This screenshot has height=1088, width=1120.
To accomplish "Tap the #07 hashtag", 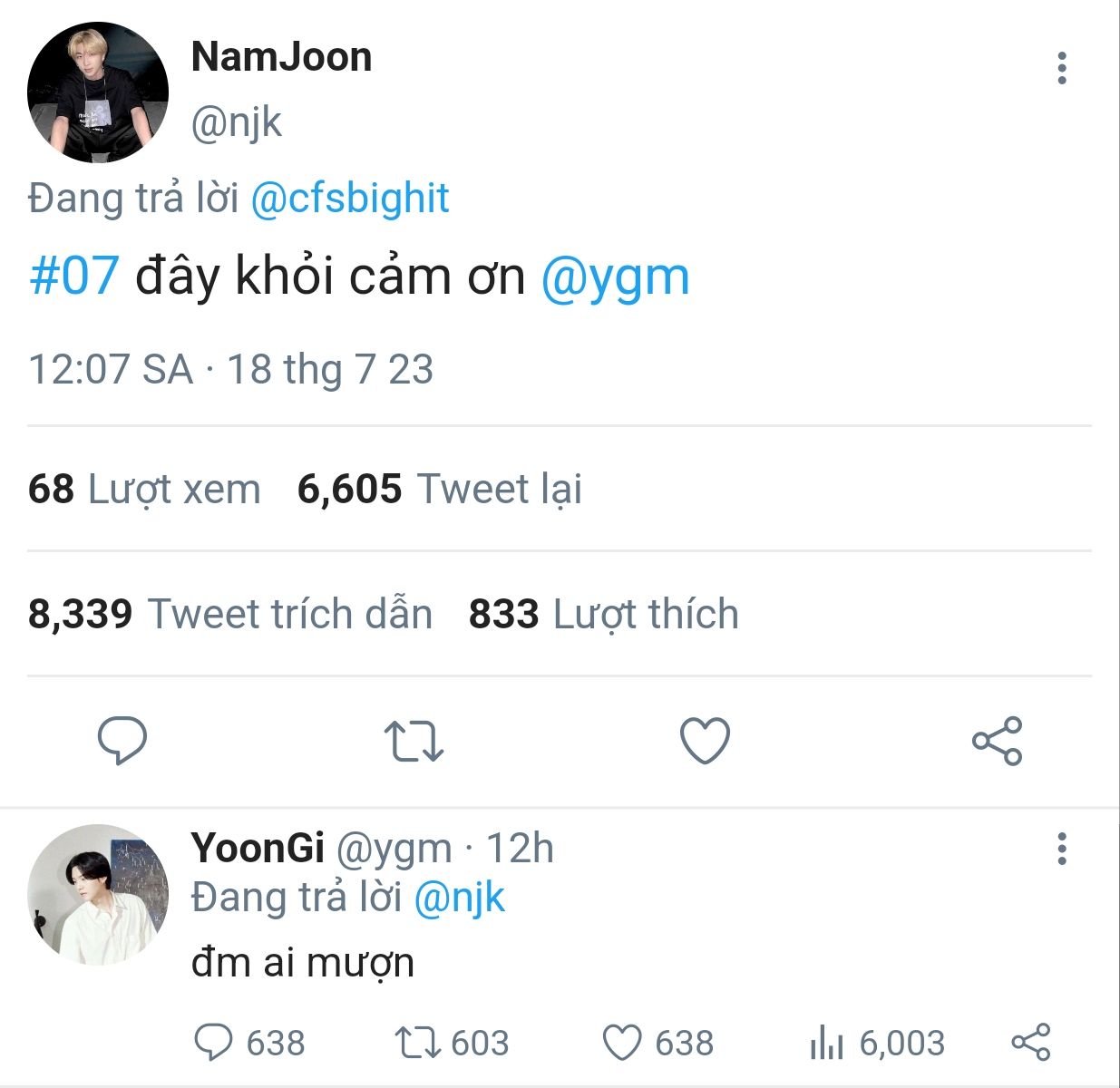I will click(x=74, y=276).
